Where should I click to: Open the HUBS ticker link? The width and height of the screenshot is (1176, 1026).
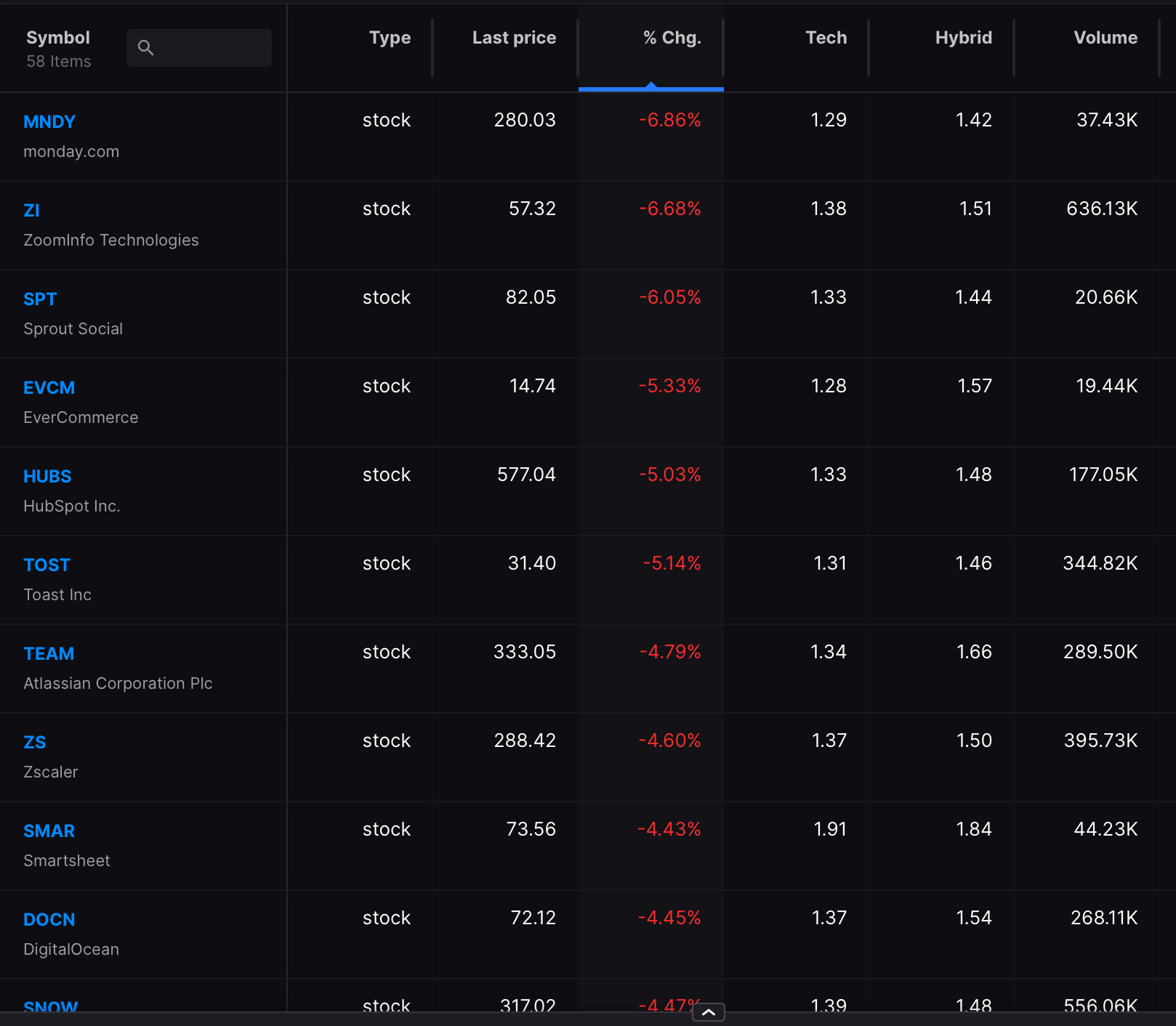(47, 477)
